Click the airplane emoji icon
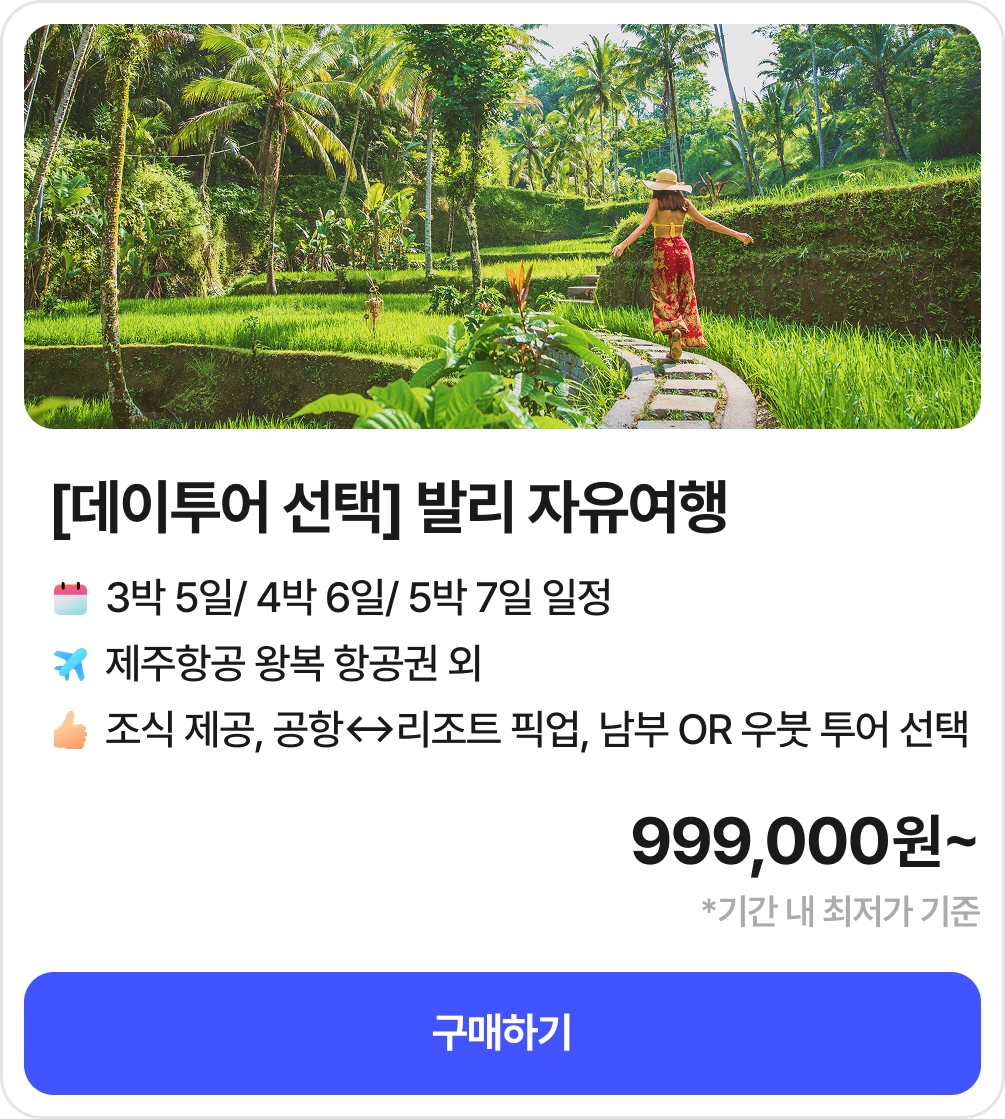The image size is (1005, 1119). [70, 664]
